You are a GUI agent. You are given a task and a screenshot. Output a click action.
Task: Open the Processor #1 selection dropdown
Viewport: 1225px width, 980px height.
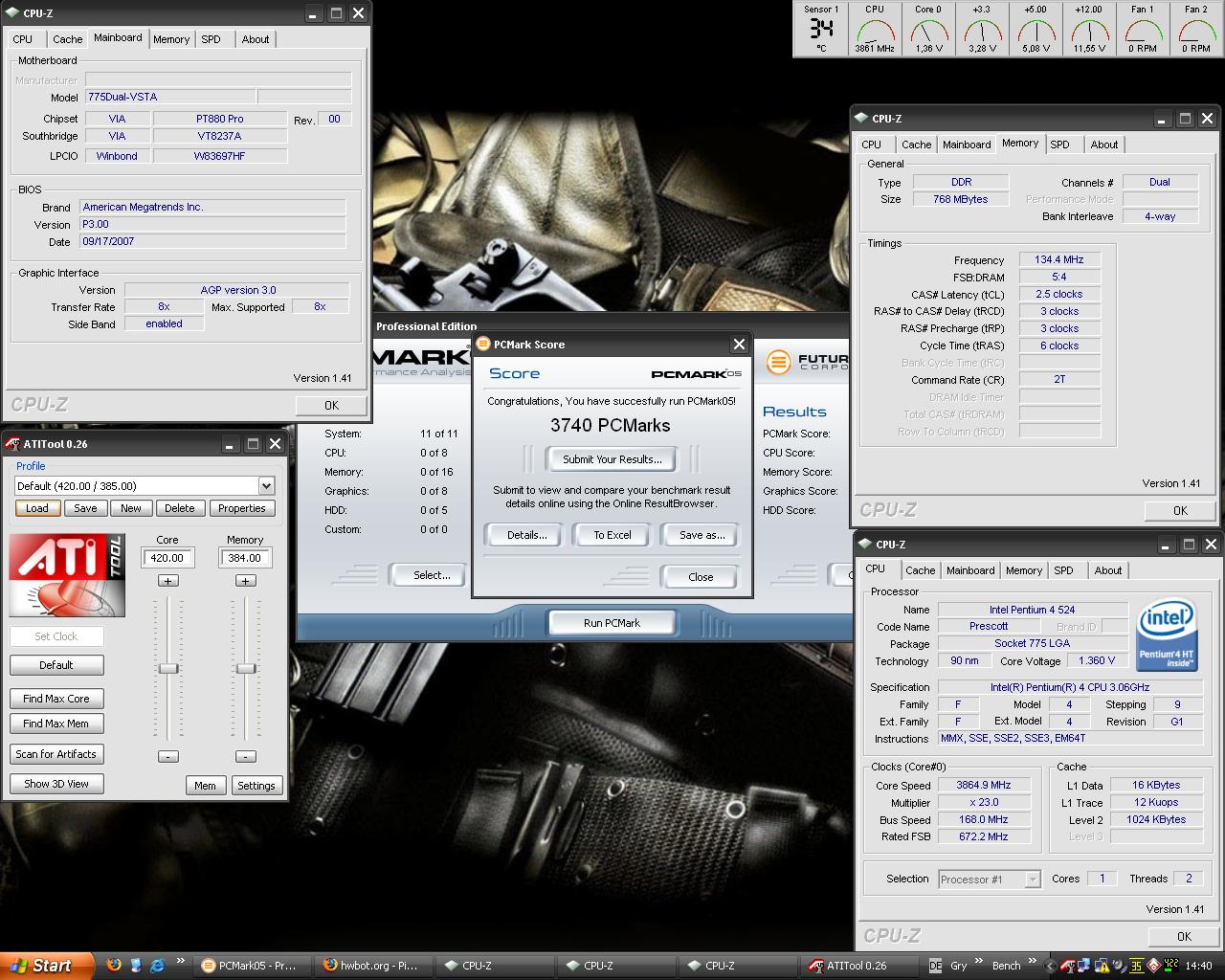1033,880
